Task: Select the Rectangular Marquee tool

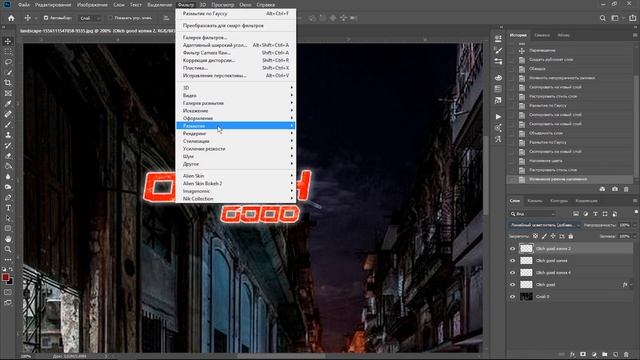Action: pos(8,52)
